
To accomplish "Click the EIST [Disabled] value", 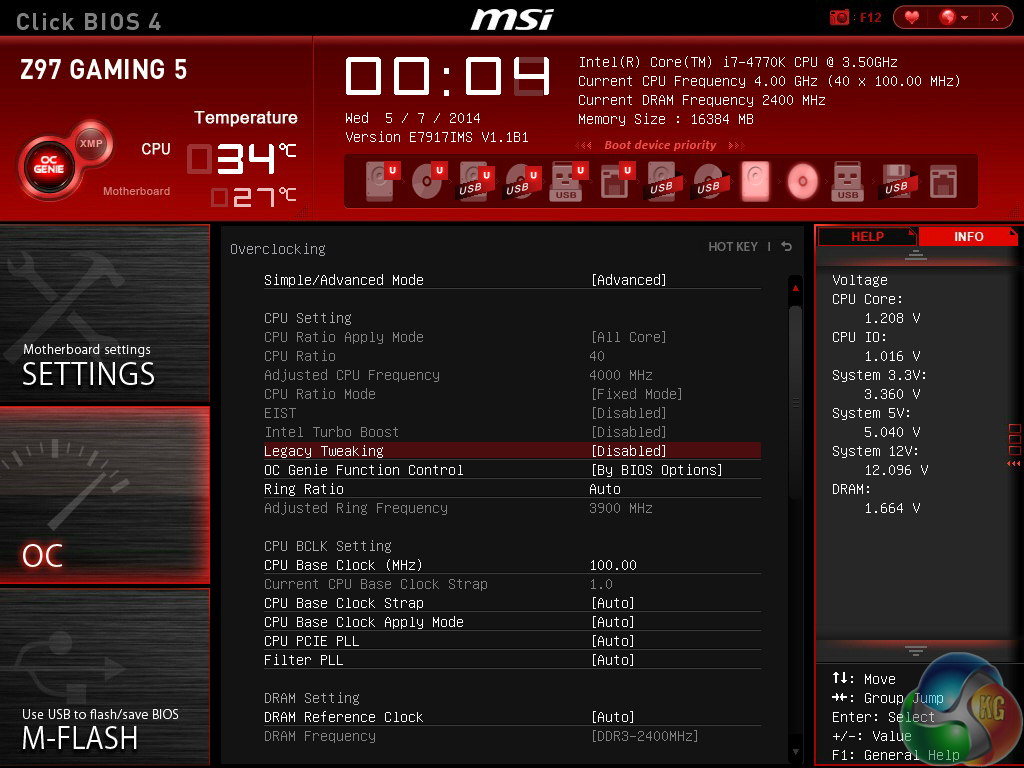I will (x=629, y=413).
